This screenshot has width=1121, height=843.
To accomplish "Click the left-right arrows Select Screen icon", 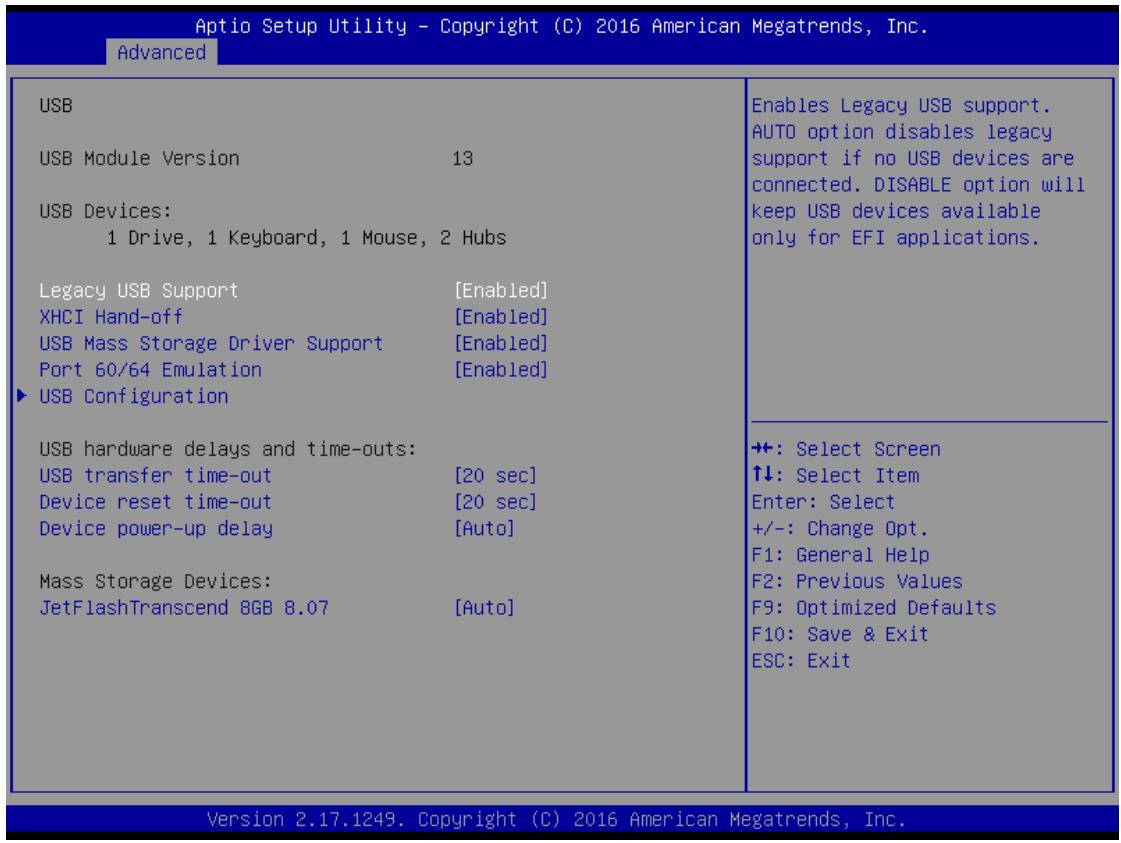I will [x=762, y=448].
